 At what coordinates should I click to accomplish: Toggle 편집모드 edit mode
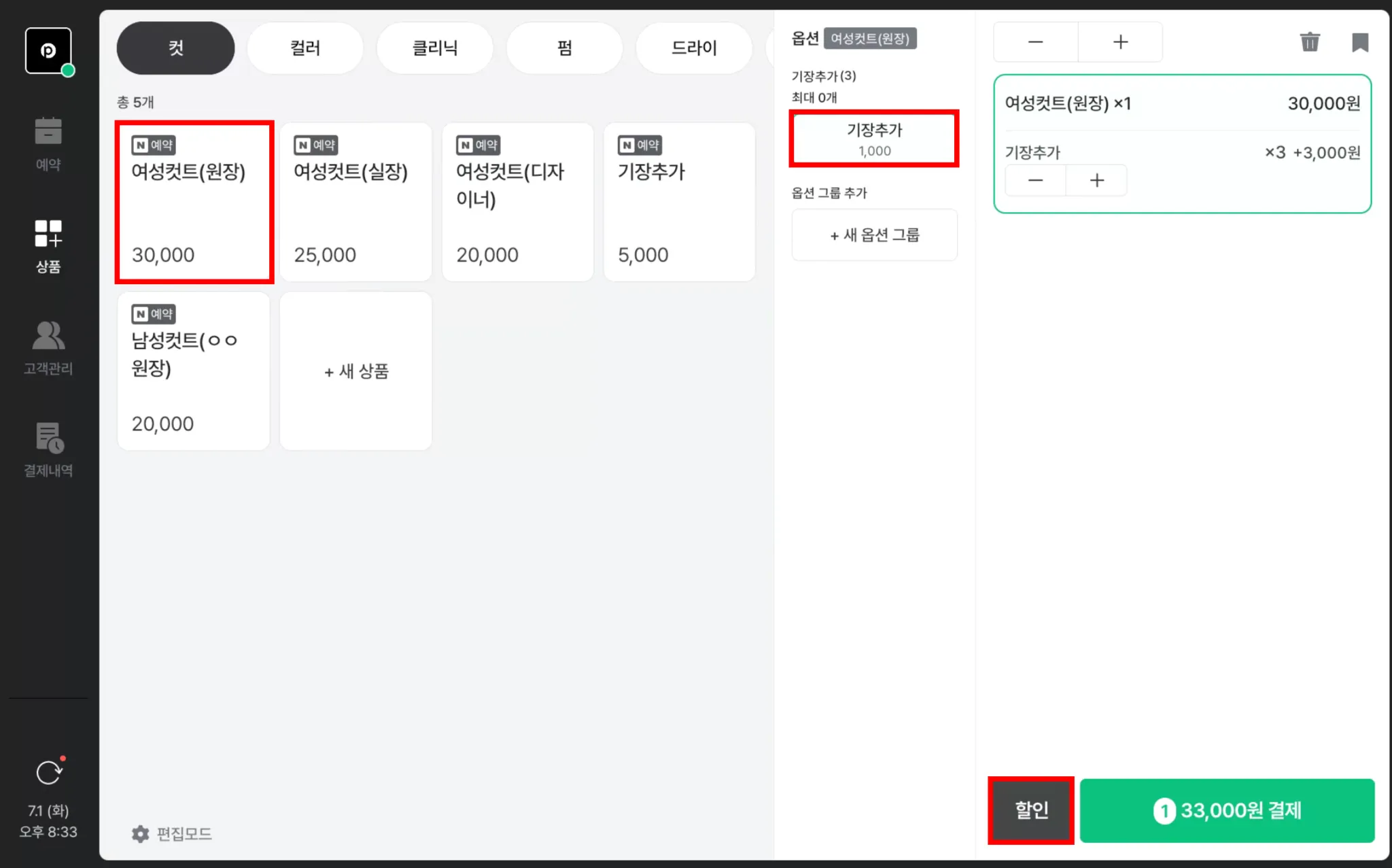pyautogui.click(x=172, y=833)
